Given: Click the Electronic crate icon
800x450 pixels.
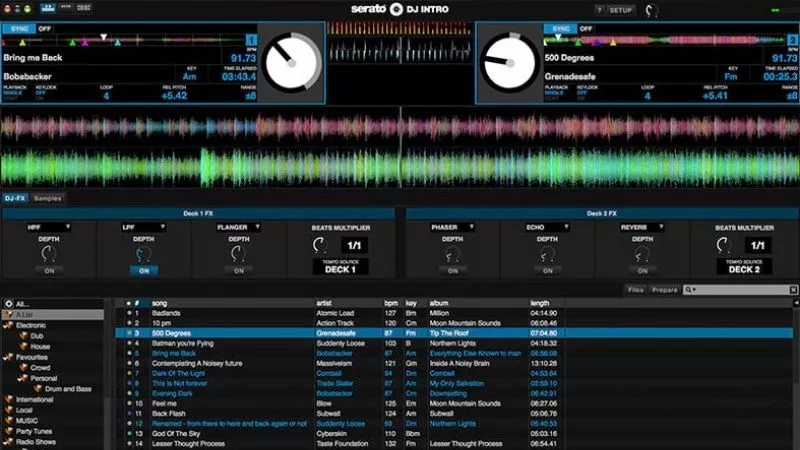Looking at the screenshot, I should [x=9, y=325].
